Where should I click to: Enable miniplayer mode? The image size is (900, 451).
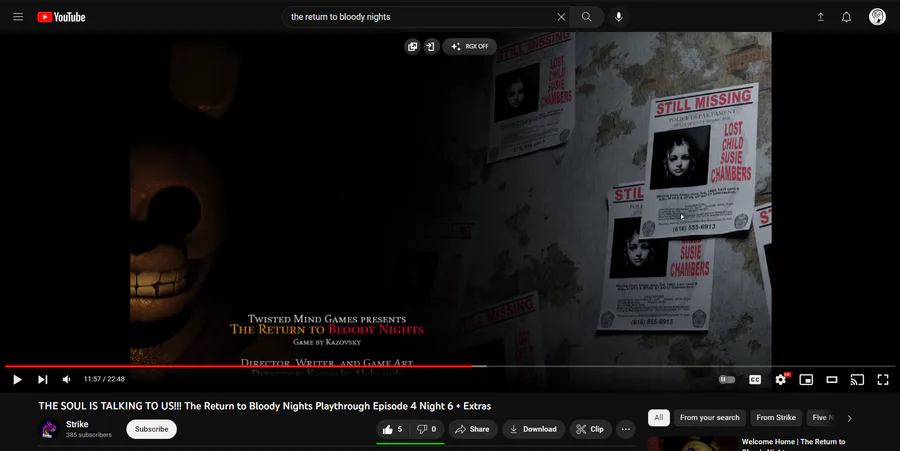tap(806, 379)
